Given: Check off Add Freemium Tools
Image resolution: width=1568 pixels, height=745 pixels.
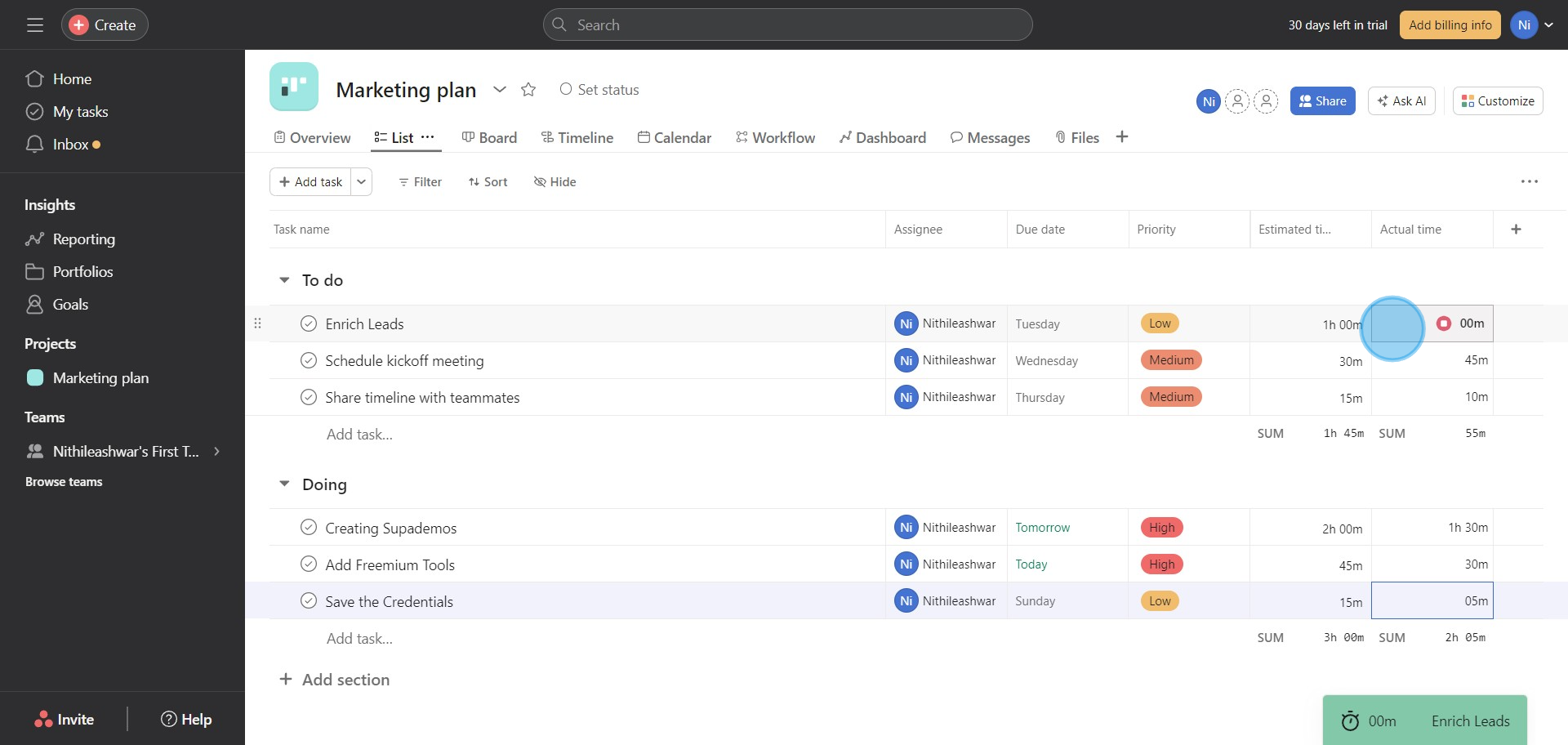Looking at the screenshot, I should [309, 564].
